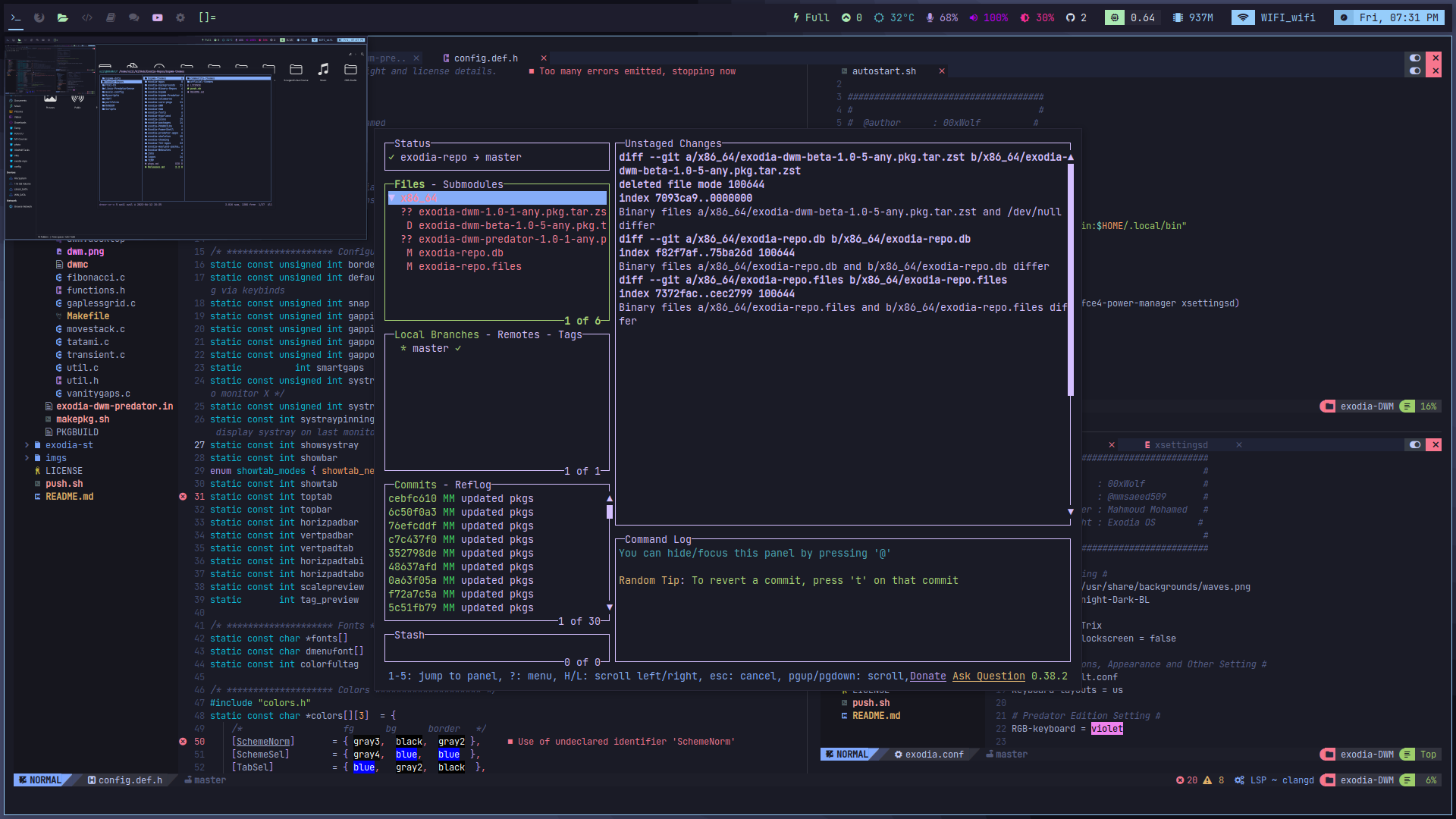Click the Donate link
This screenshot has height=819, width=1456.
[927, 676]
